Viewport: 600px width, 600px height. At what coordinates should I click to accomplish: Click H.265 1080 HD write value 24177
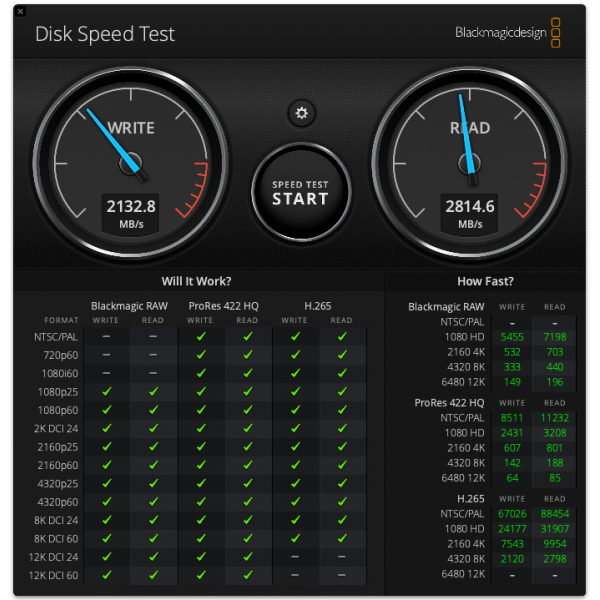[x=512, y=529]
